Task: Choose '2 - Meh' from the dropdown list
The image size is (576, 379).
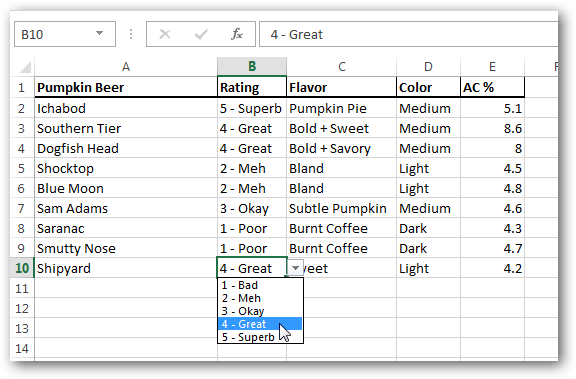Action: [x=260, y=298]
